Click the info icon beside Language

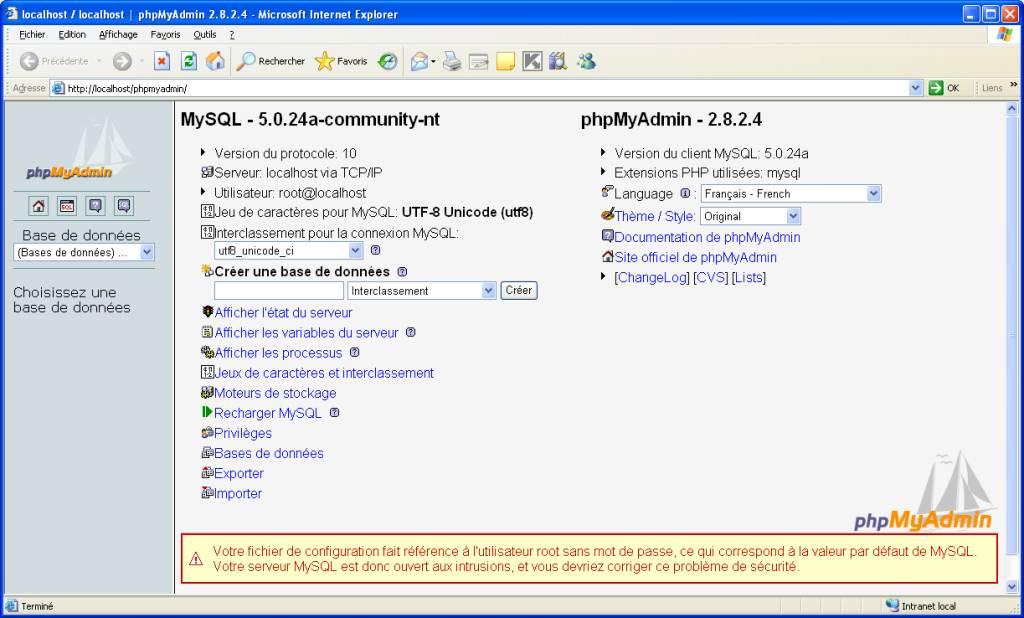point(685,193)
